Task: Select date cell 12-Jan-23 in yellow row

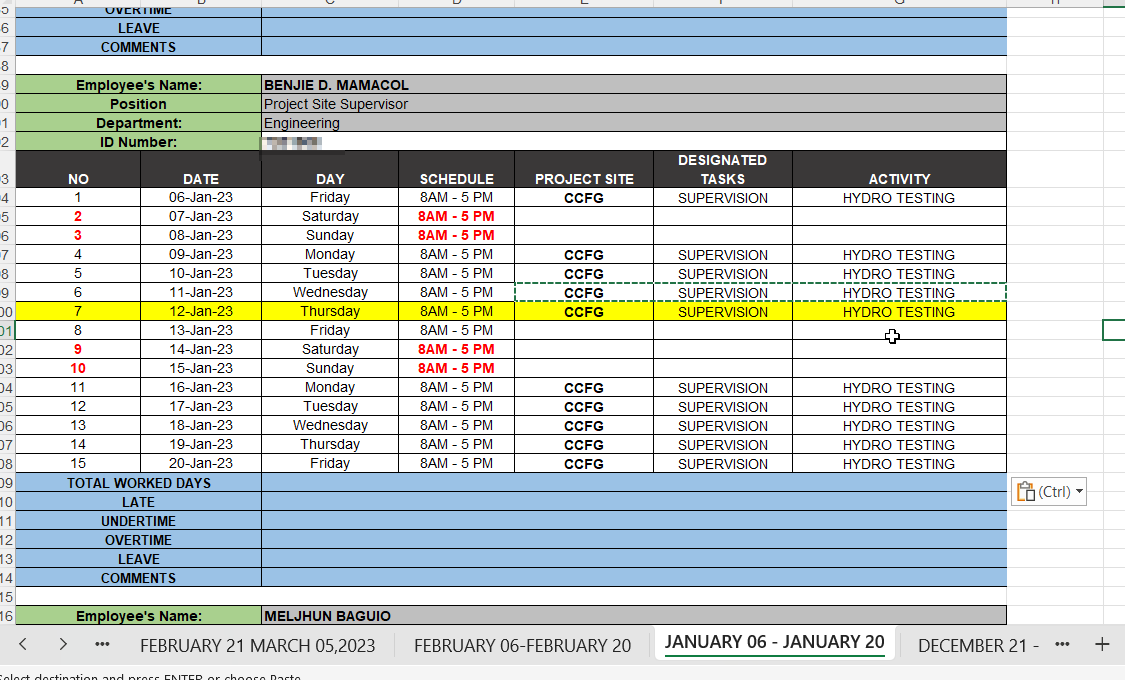Action: point(201,311)
